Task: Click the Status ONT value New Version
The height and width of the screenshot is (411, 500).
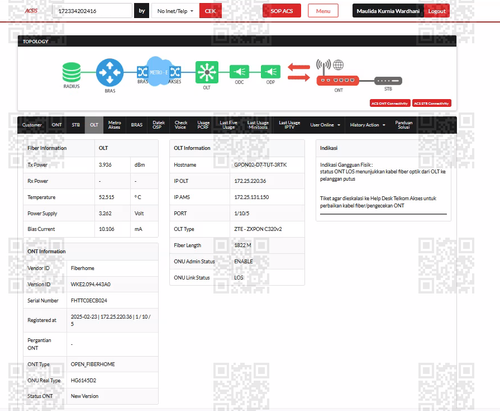Action: click(x=84, y=396)
